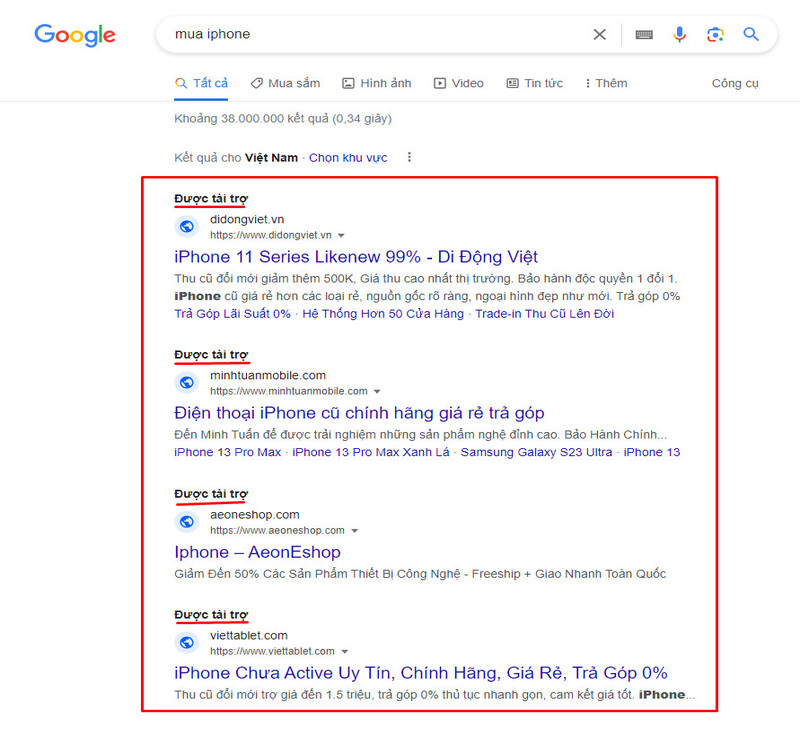
Task: Open Công cụ search tools
Action: pyautogui.click(x=735, y=83)
